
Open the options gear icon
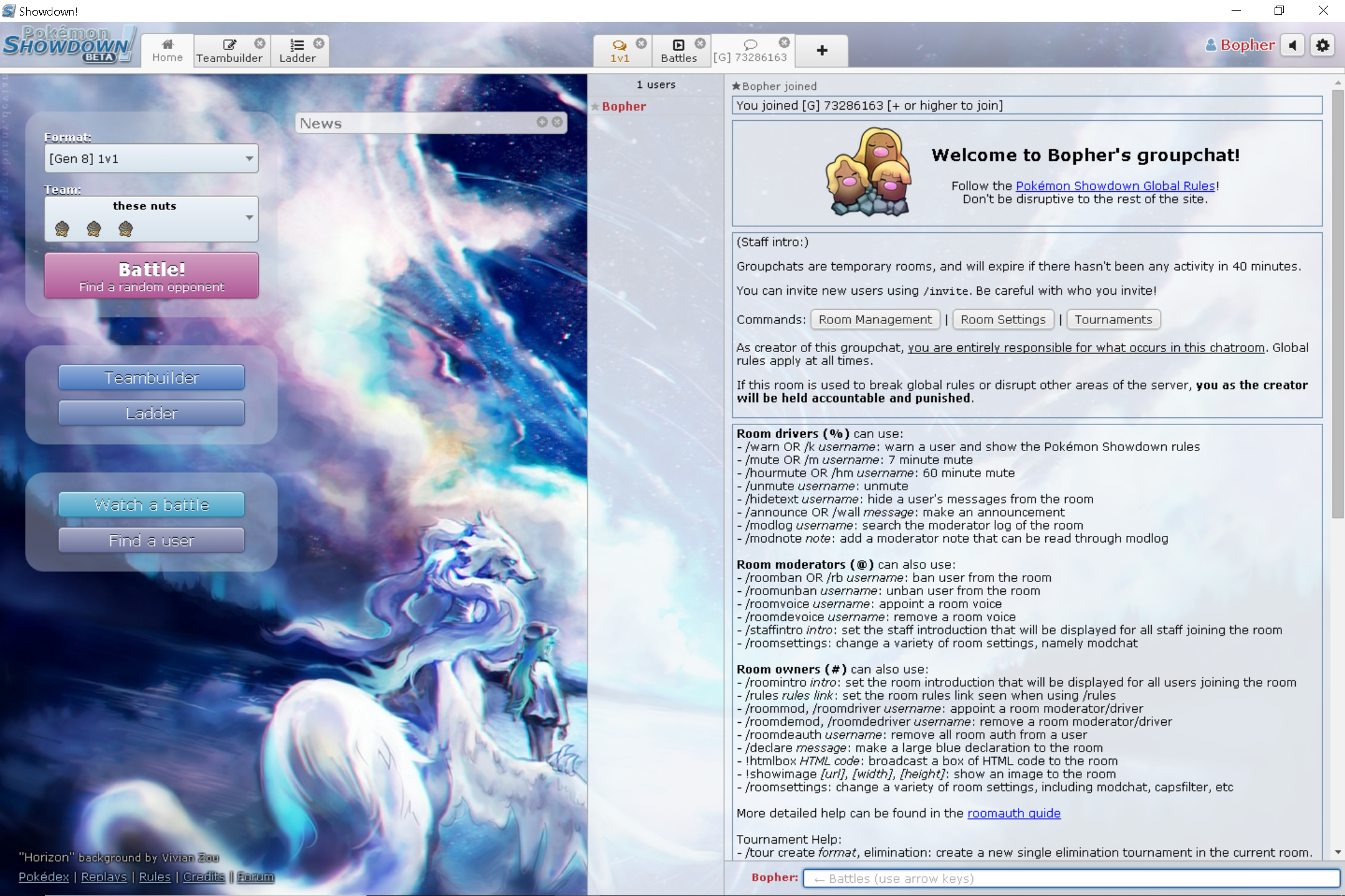click(1322, 45)
